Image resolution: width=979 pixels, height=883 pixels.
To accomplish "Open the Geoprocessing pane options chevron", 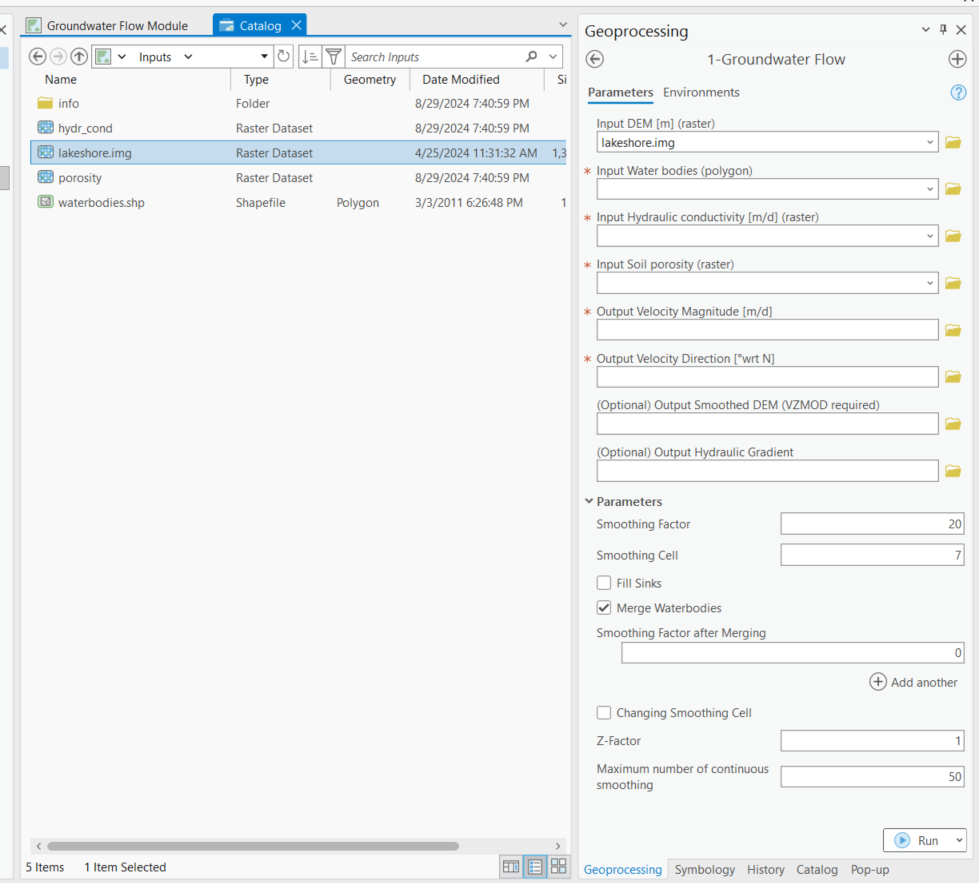I will coord(925,29).
